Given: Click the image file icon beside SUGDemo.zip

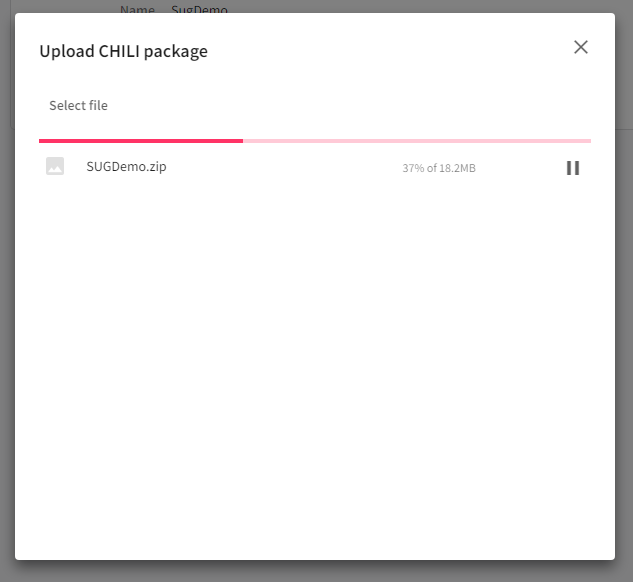Looking at the screenshot, I should point(55,167).
